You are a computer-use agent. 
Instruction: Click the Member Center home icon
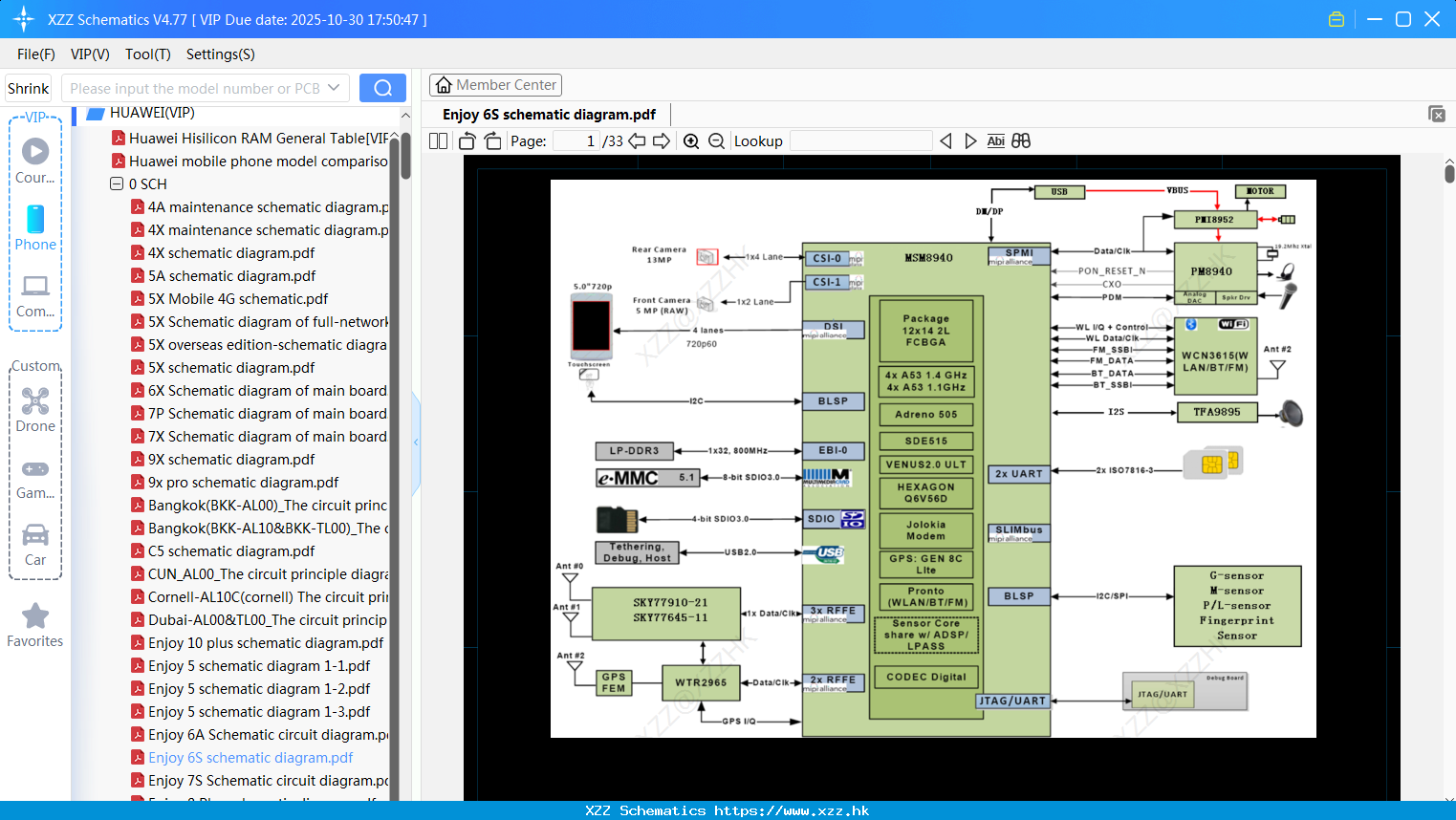[444, 85]
